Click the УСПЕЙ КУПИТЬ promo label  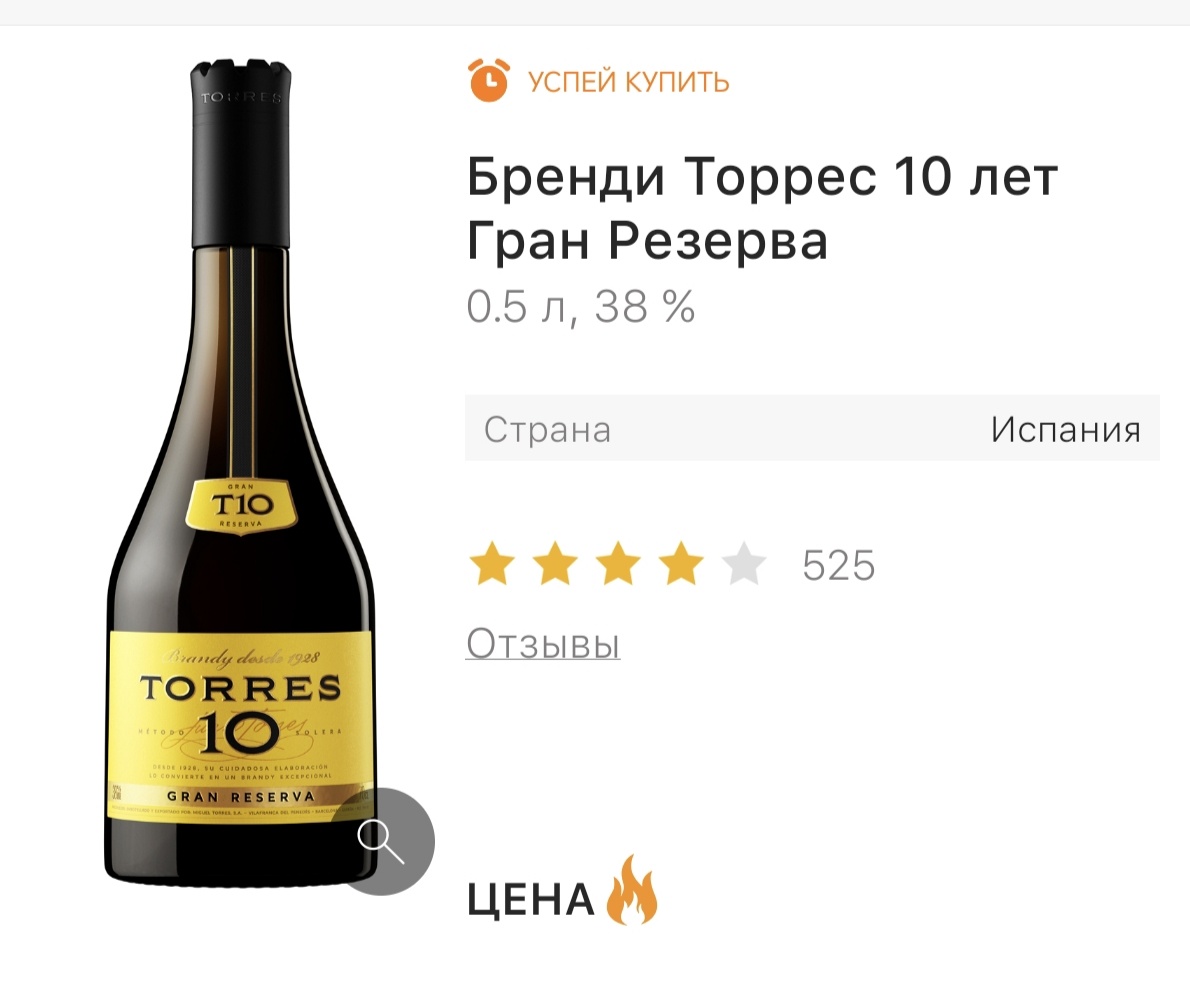tap(628, 81)
